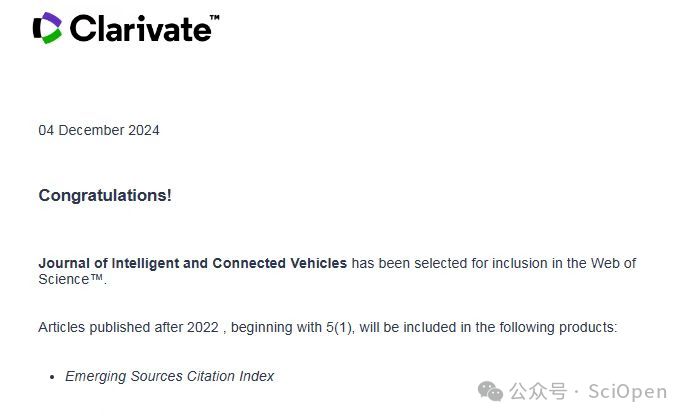The width and height of the screenshot is (690, 419).
Task: Click the word Articles starting the paragraph
Action: point(61,327)
